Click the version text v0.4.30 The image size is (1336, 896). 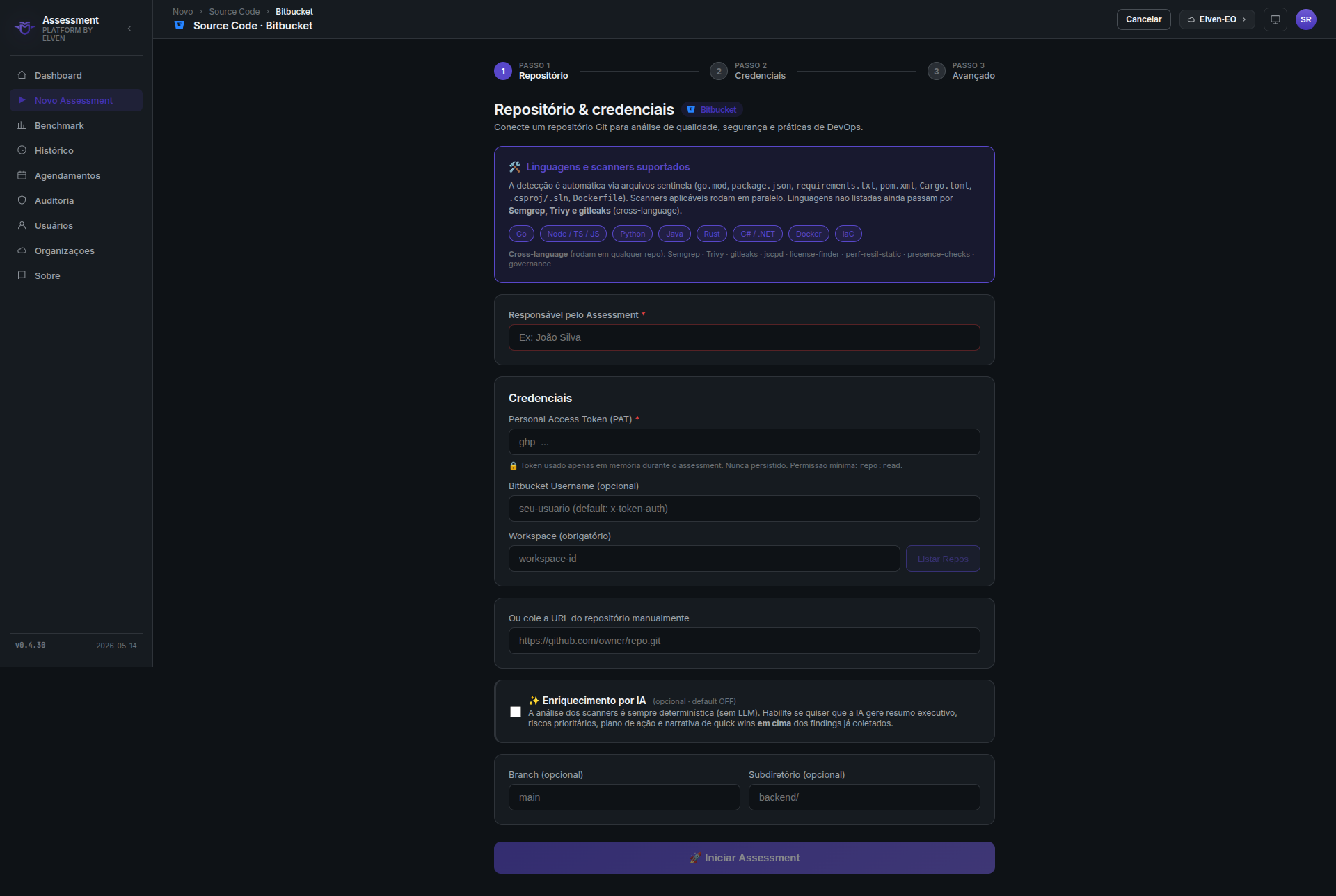pyautogui.click(x=31, y=646)
